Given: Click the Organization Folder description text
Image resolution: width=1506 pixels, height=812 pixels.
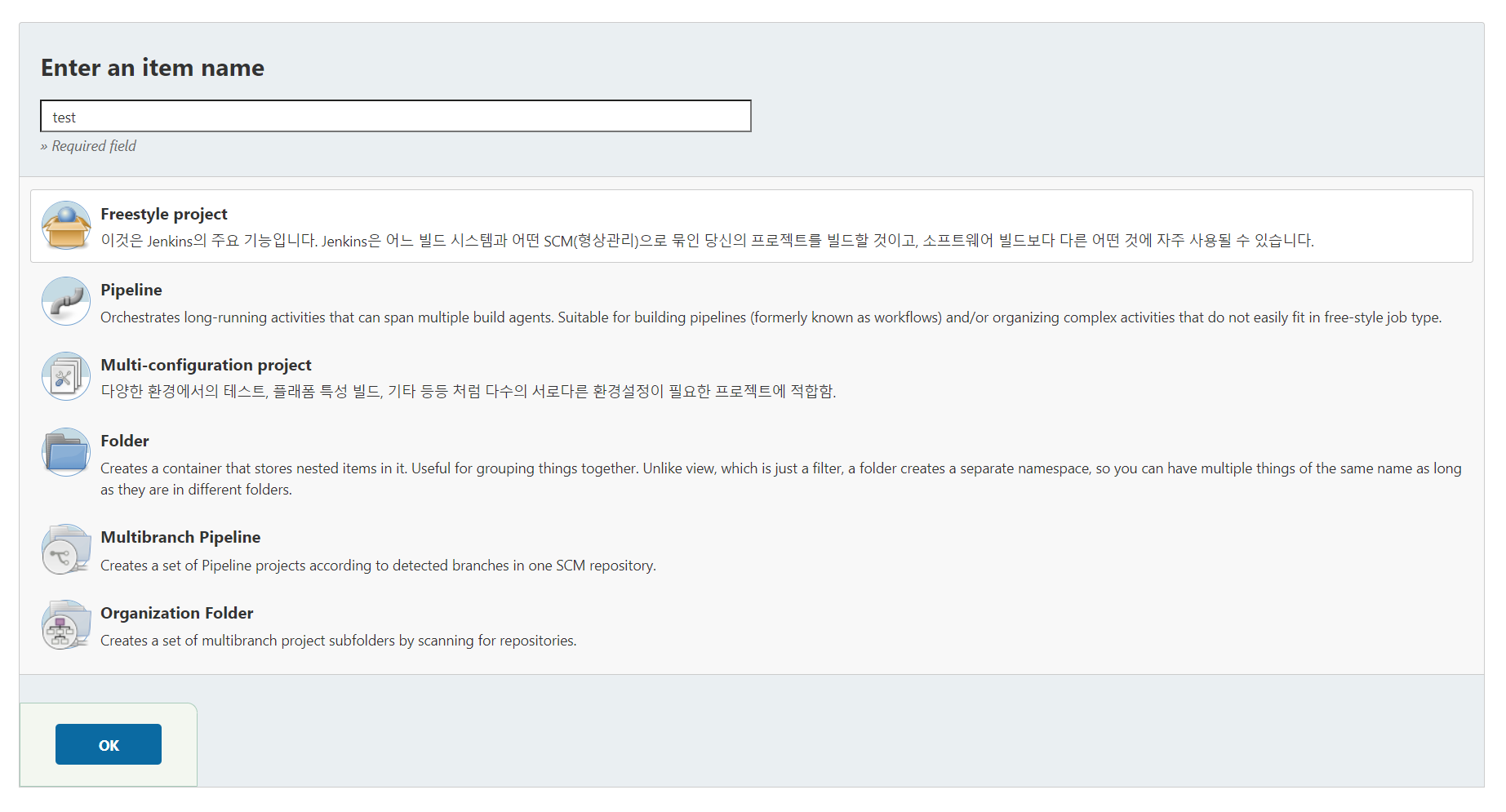Looking at the screenshot, I should (x=339, y=641).
